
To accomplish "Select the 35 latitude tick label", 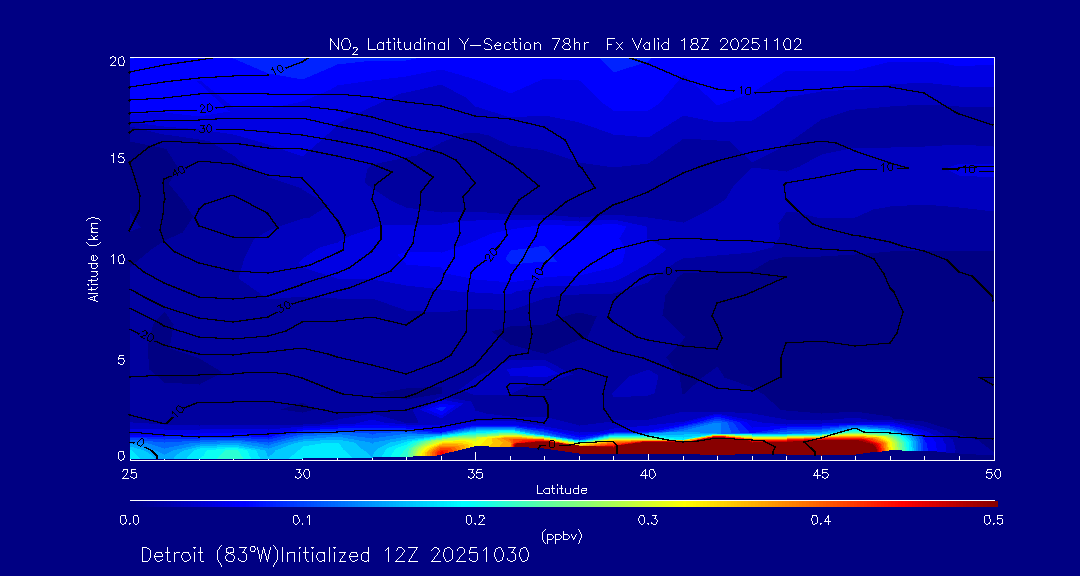I will pos(475,473).
